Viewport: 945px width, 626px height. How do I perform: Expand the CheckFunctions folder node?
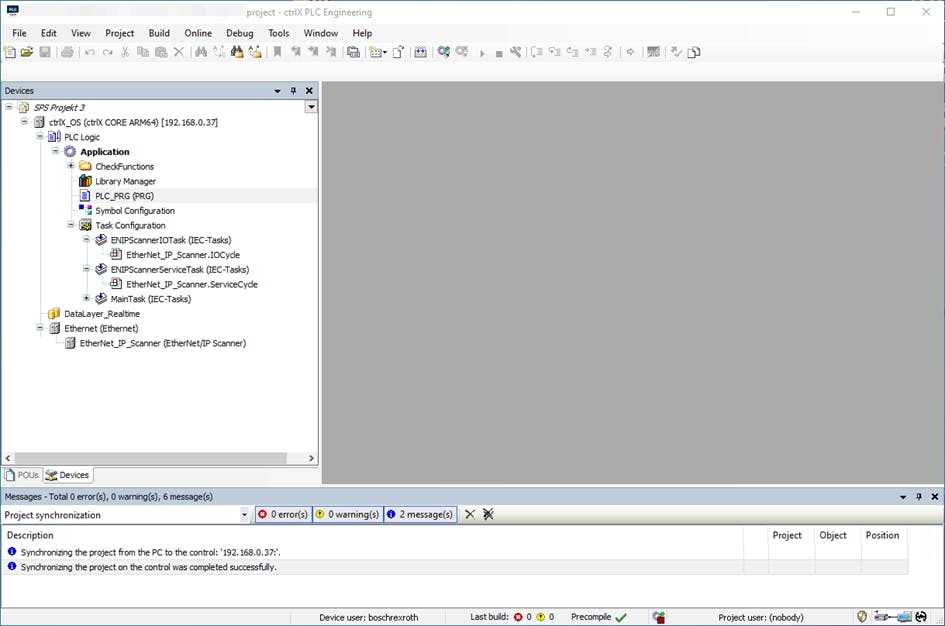click(x=71, y=166)
